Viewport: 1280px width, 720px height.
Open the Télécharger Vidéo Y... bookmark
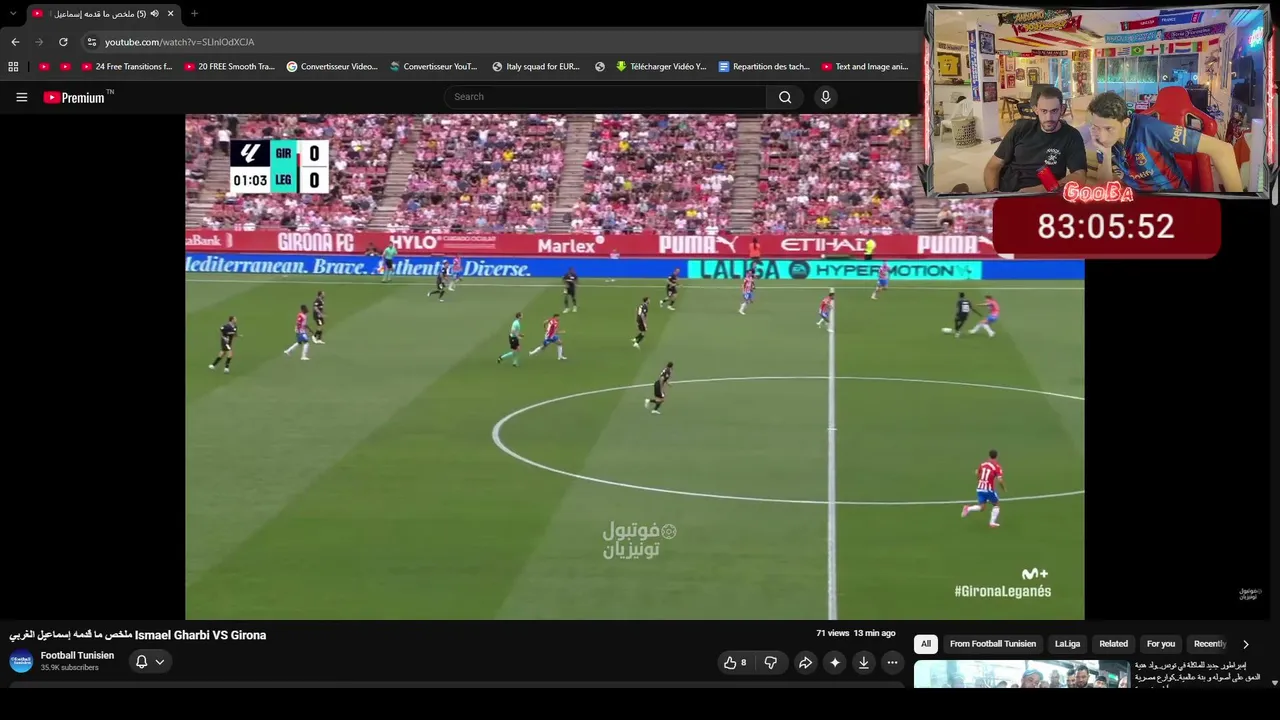point(661,67)
